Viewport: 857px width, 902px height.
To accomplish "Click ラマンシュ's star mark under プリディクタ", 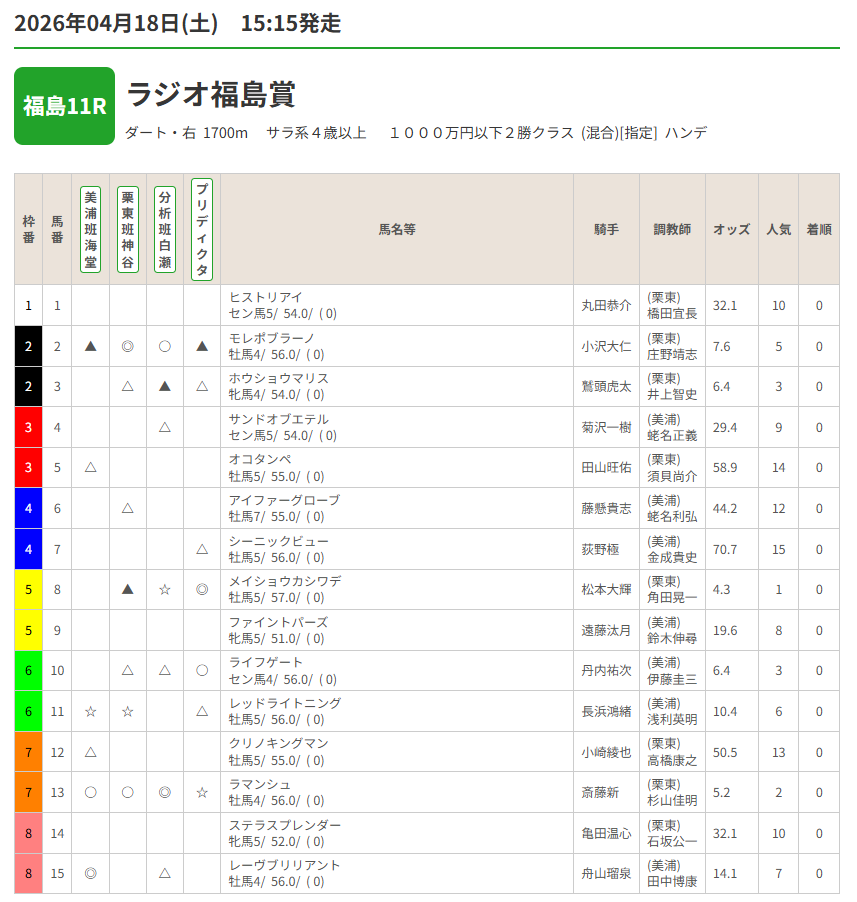I will [202, 792].
